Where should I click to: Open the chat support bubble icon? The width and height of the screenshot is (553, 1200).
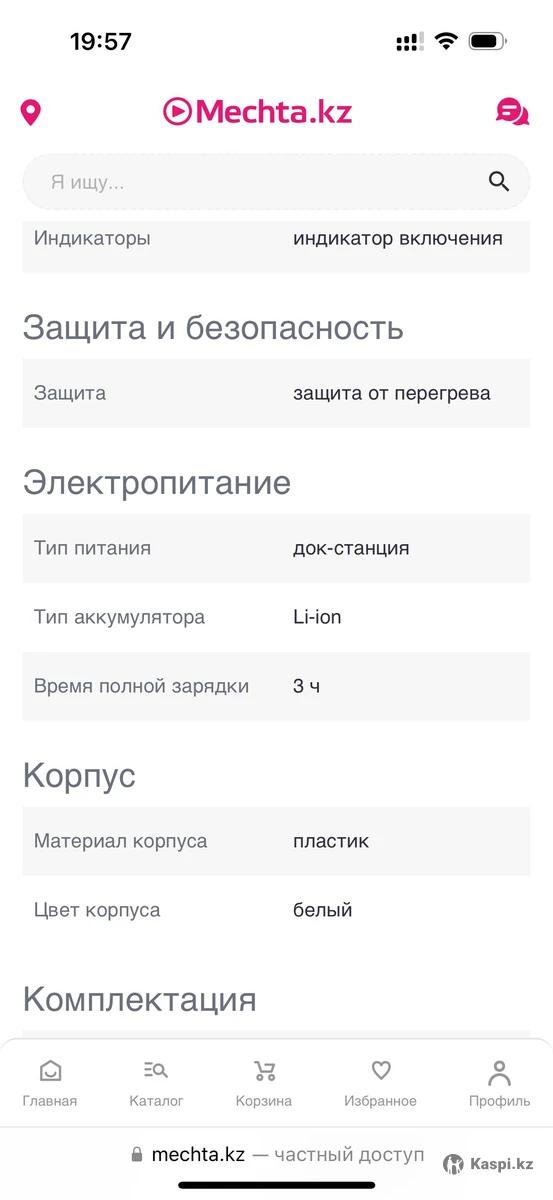click(x=513, y=112)
